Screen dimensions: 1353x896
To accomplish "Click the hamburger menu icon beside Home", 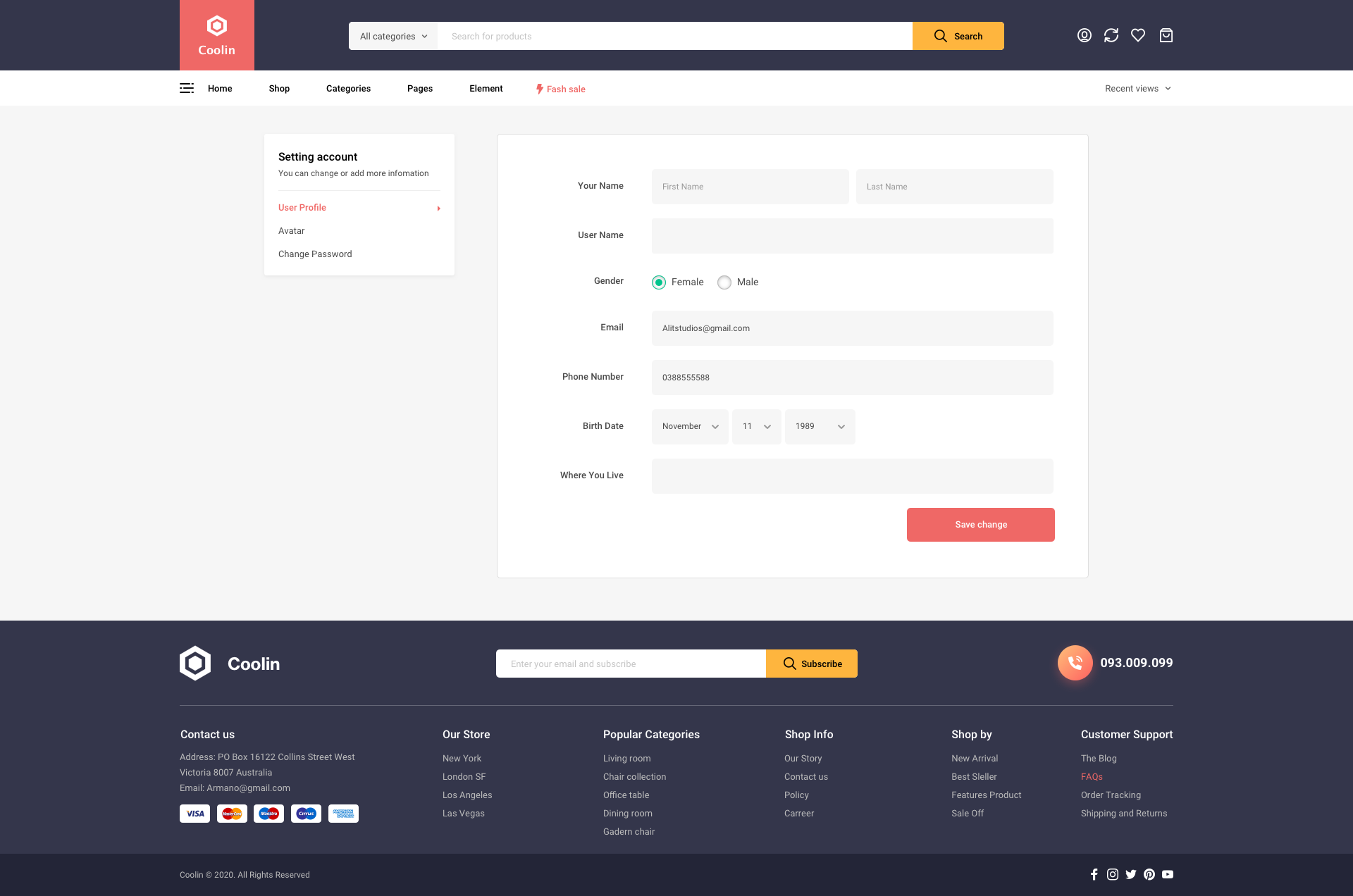I will (x=187, y=88).
